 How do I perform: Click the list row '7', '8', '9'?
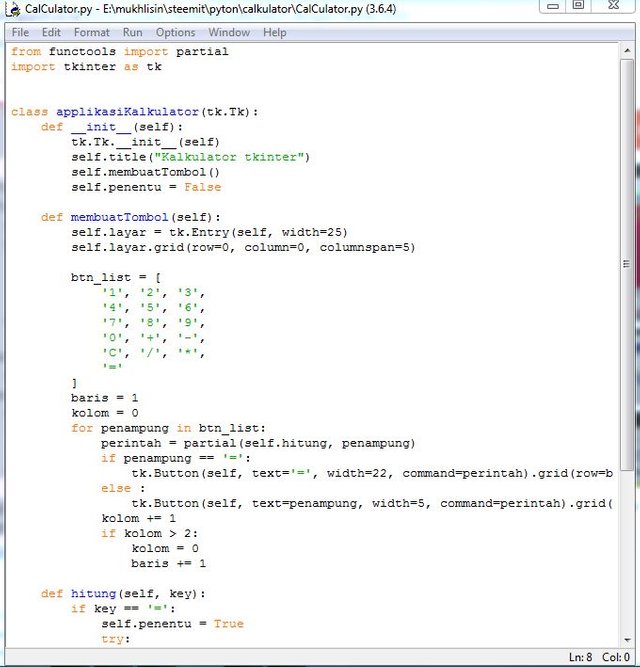click(154, 322)
